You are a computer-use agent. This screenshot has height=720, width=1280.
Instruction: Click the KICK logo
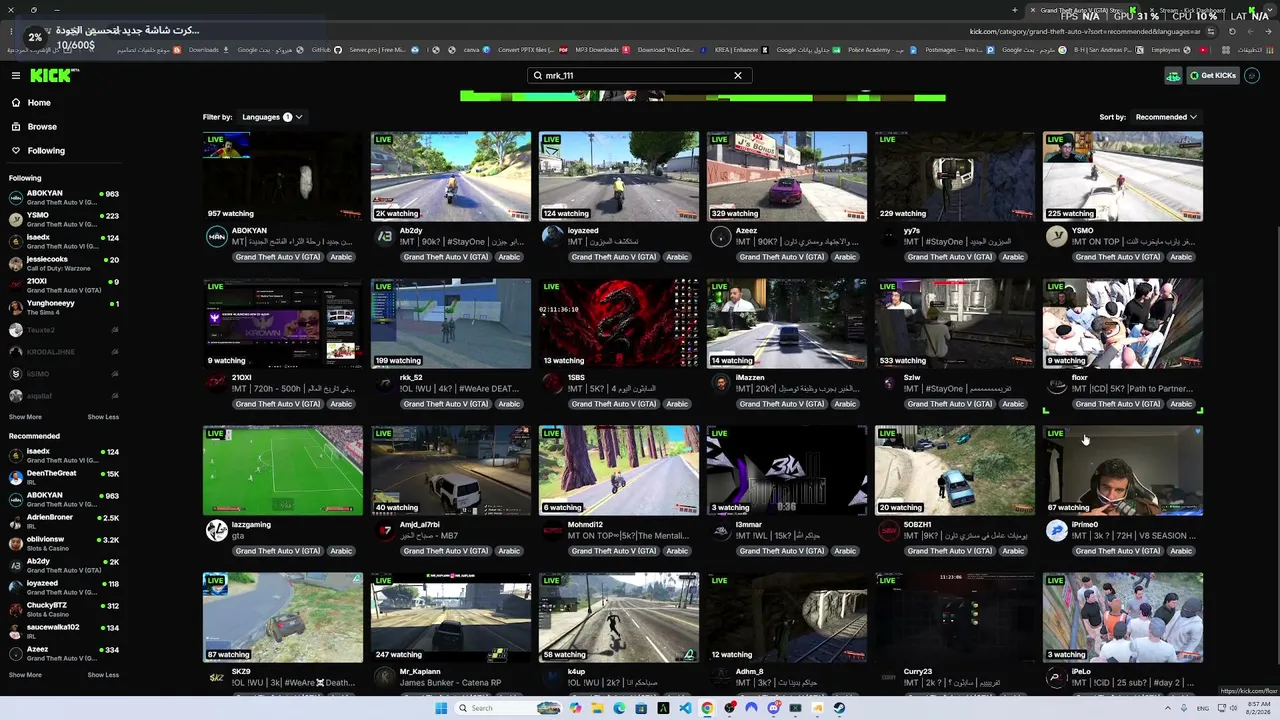tap(54, 75)
